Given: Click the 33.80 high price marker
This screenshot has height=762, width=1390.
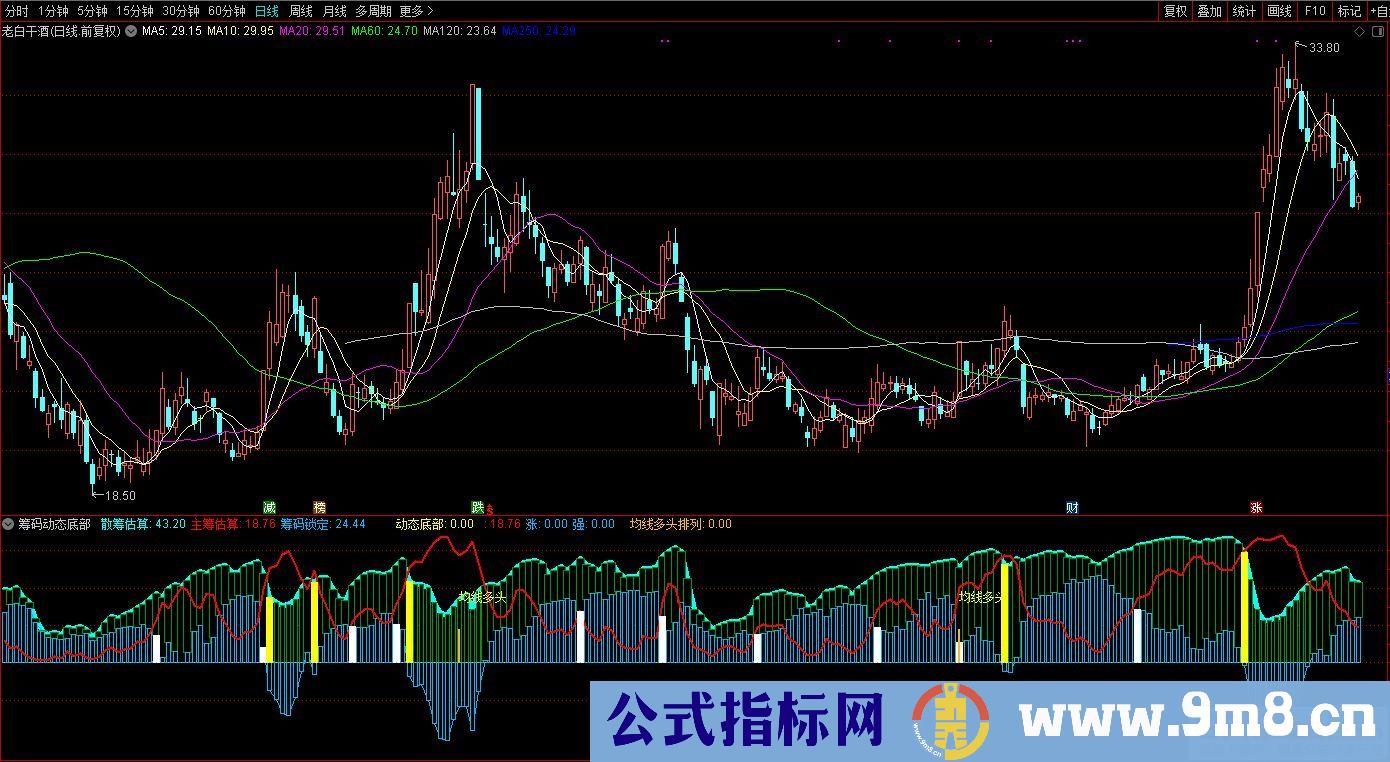Looking at the screenshot, I should pyautogui.click(x=1324, y=48).
